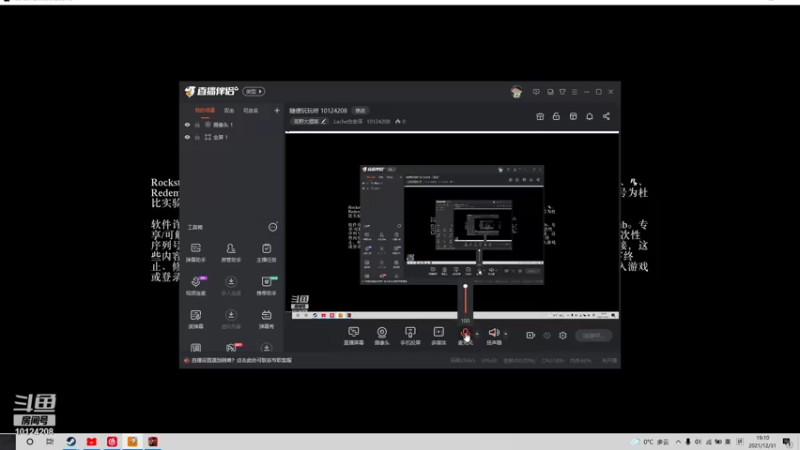Open the user avatar in the title bar
Screen dimensions: 800x450
click(516, 92)
